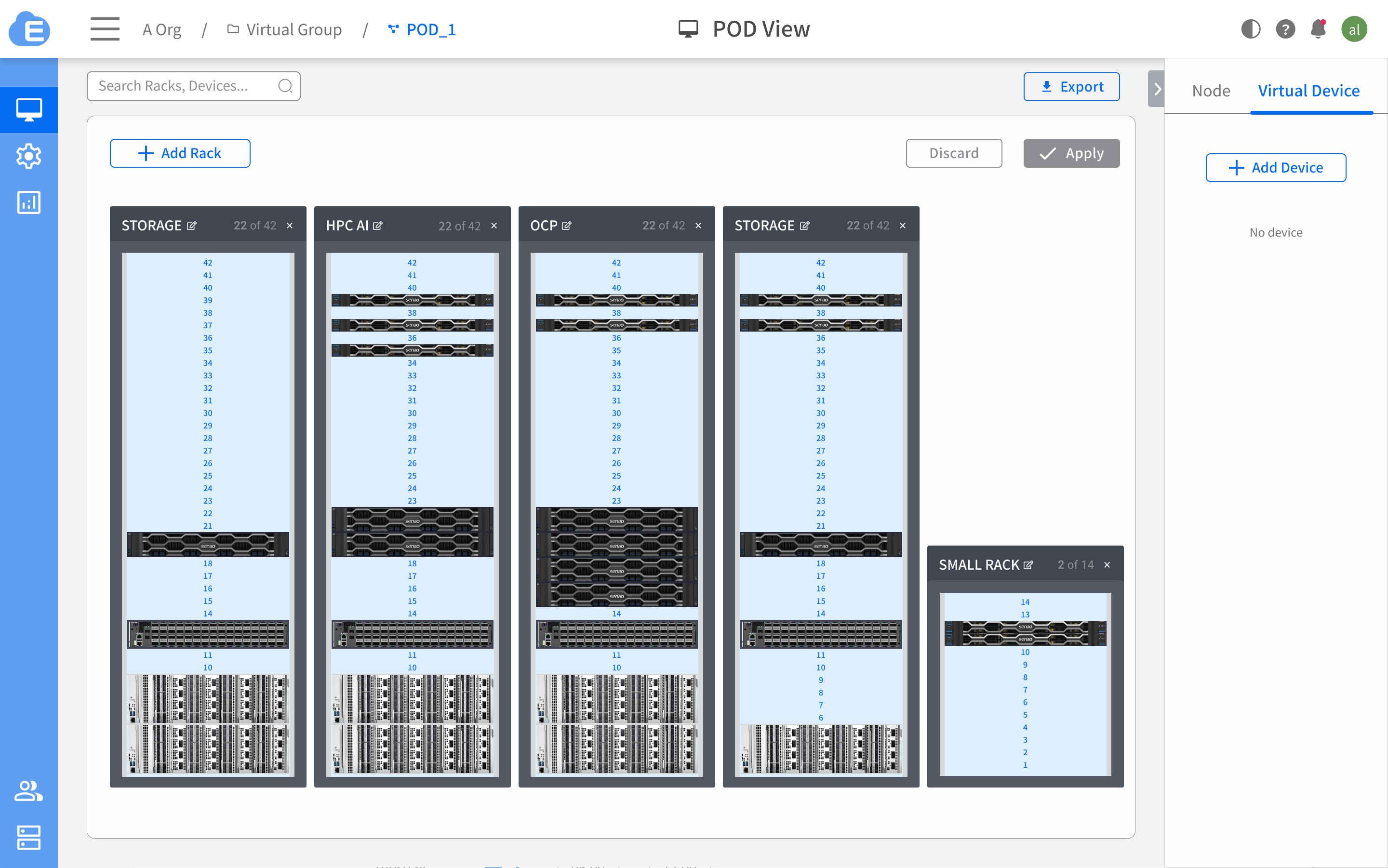
Task: Toggle dark/light theme contrast icon
Action: [1250, 29]
